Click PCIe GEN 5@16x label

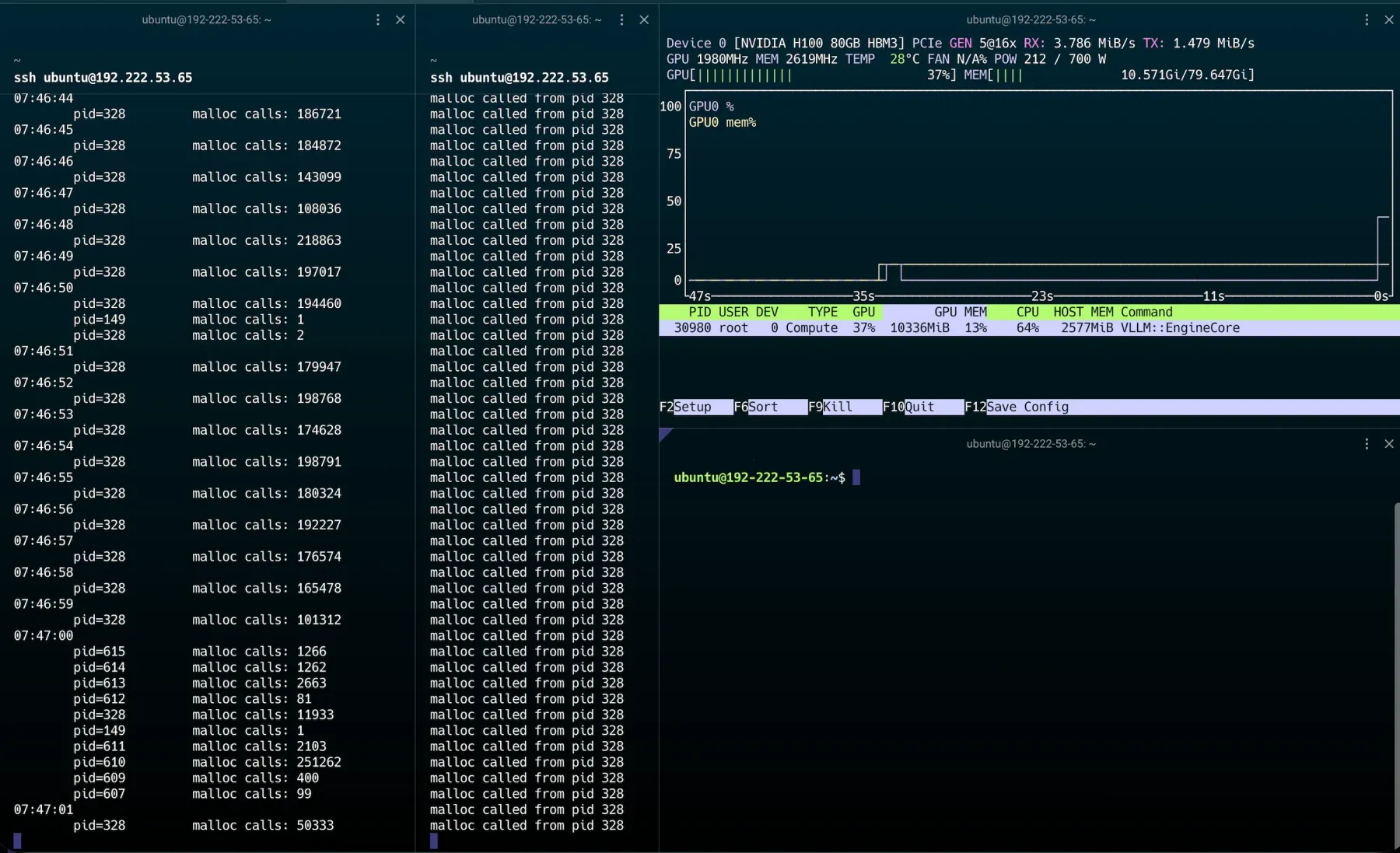964,44
